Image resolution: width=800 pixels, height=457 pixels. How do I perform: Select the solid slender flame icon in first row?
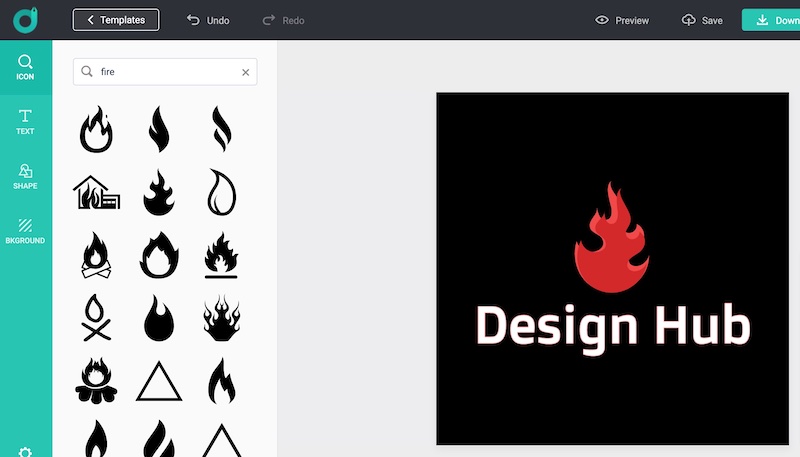click(x=159, y=129)
